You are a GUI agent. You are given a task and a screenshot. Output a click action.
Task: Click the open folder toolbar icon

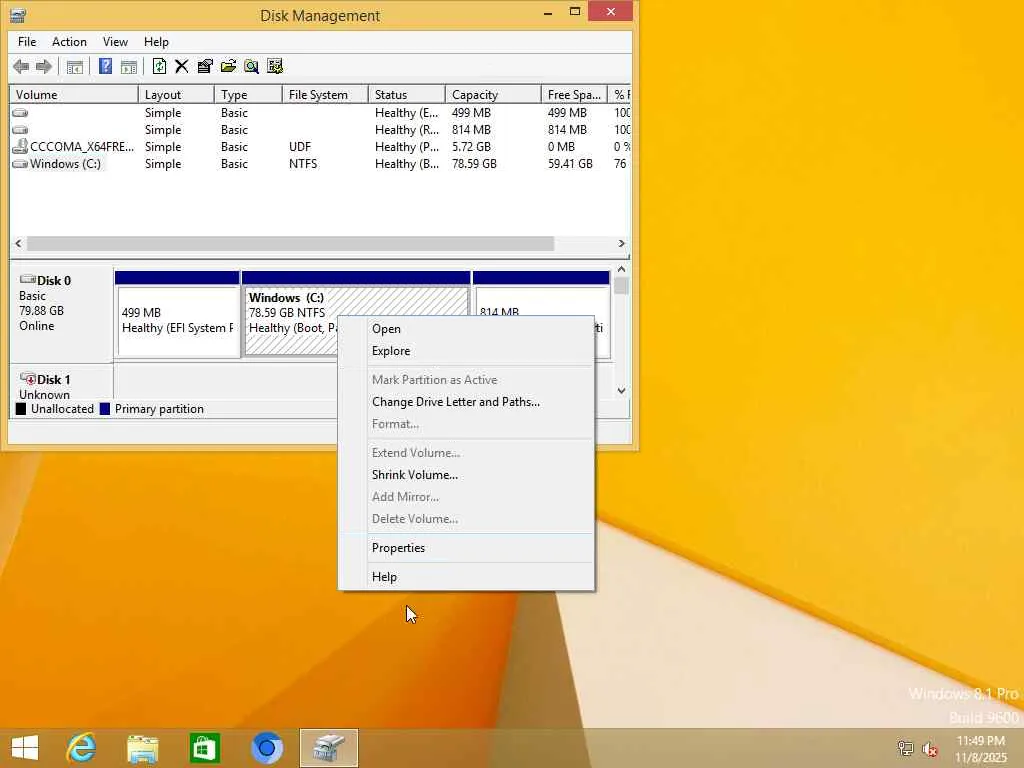point(228,67)
